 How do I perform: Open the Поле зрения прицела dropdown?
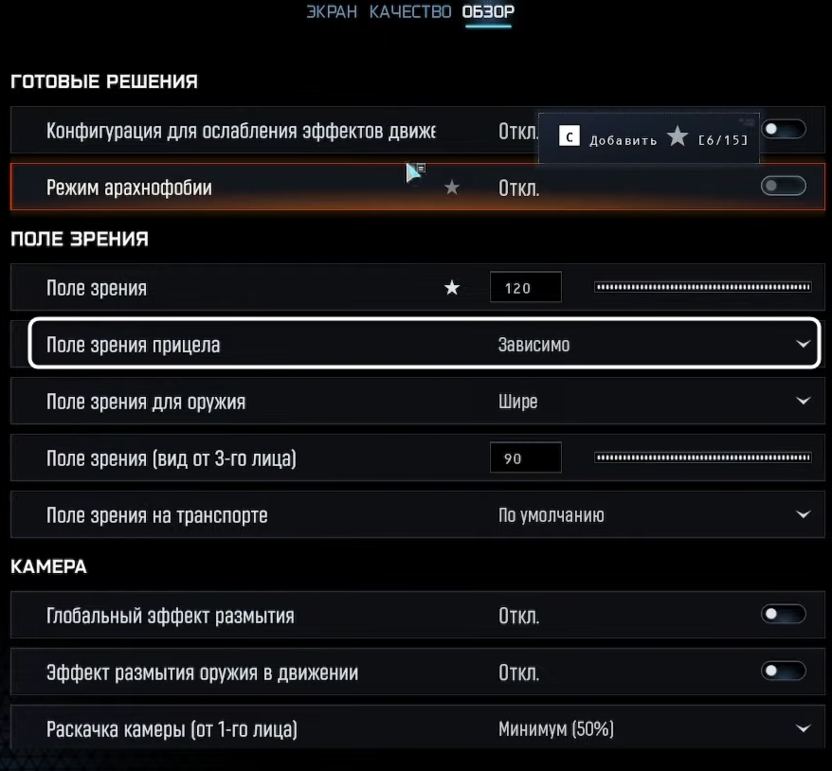802,344
